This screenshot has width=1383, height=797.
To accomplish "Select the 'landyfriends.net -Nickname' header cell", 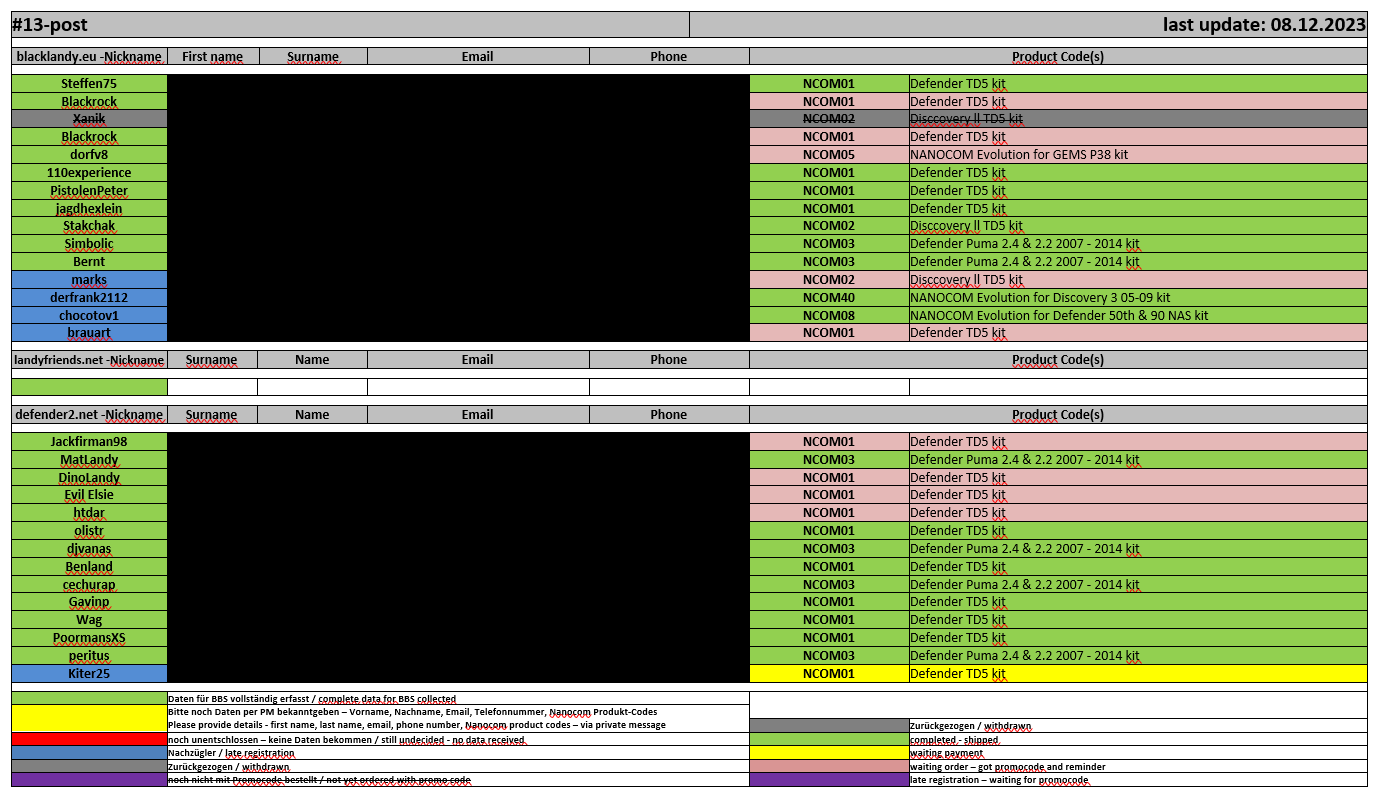I will coord(89,360).
